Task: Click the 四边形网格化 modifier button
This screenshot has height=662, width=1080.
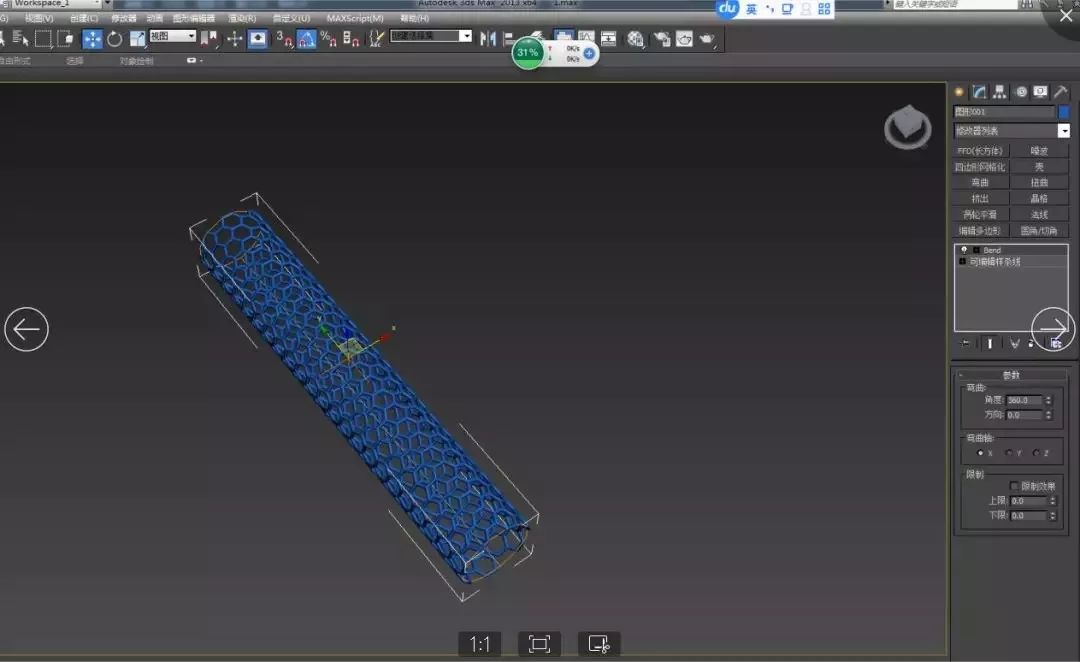Action: 980,167
